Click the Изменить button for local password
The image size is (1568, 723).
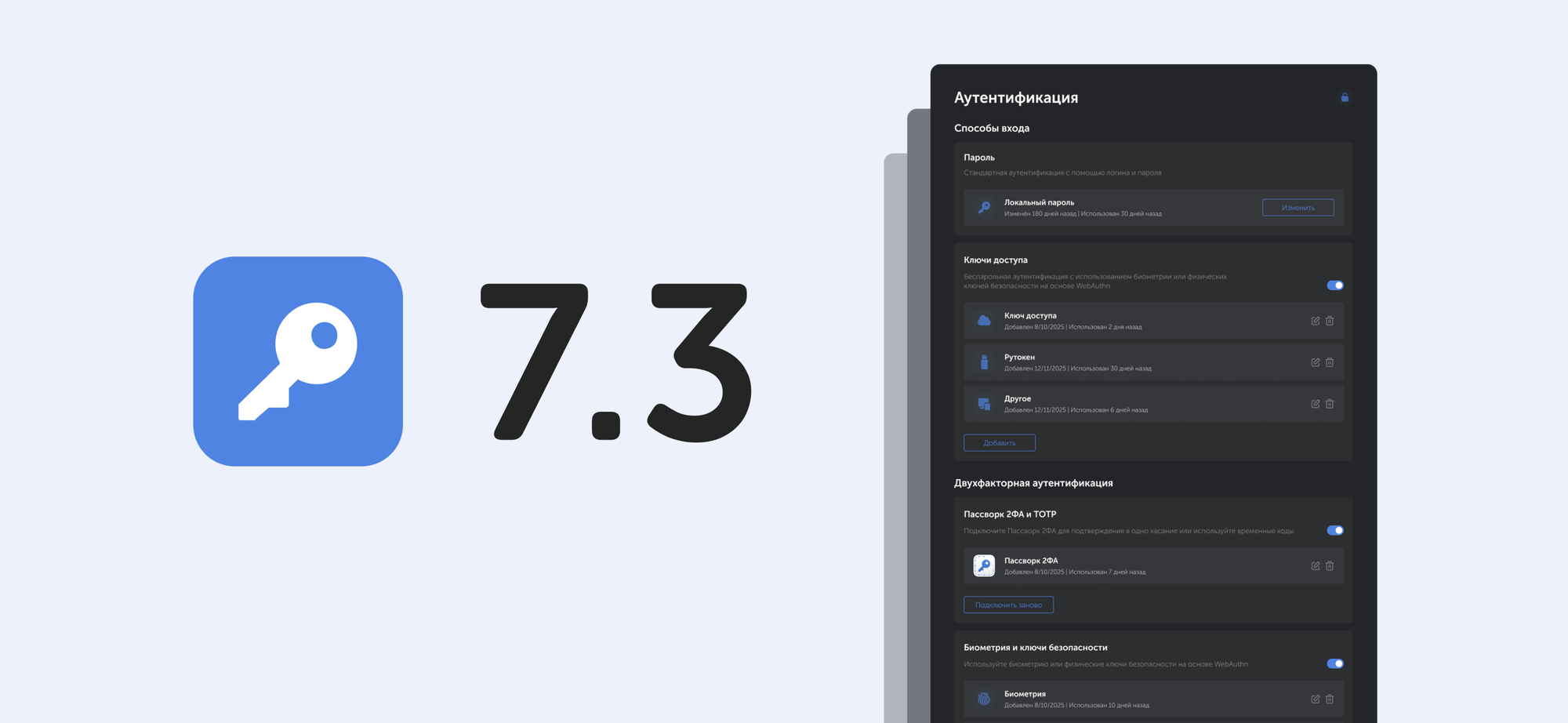pos(1298,208)
